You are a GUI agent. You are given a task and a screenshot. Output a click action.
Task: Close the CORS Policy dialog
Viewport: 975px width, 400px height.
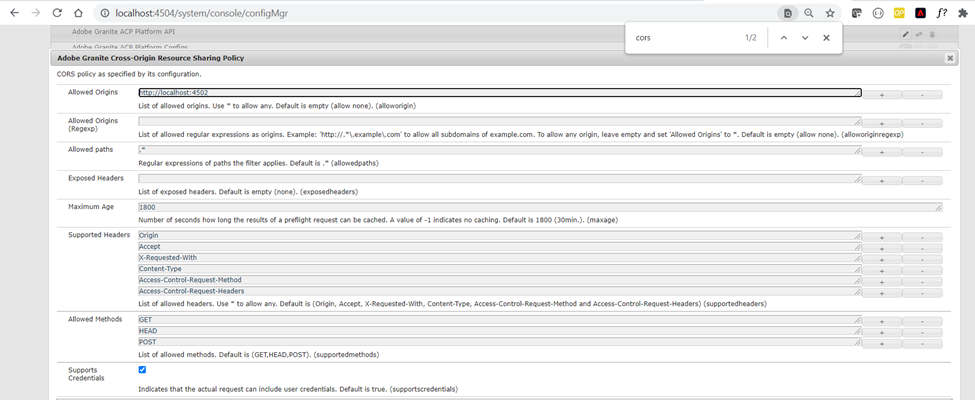950,58
